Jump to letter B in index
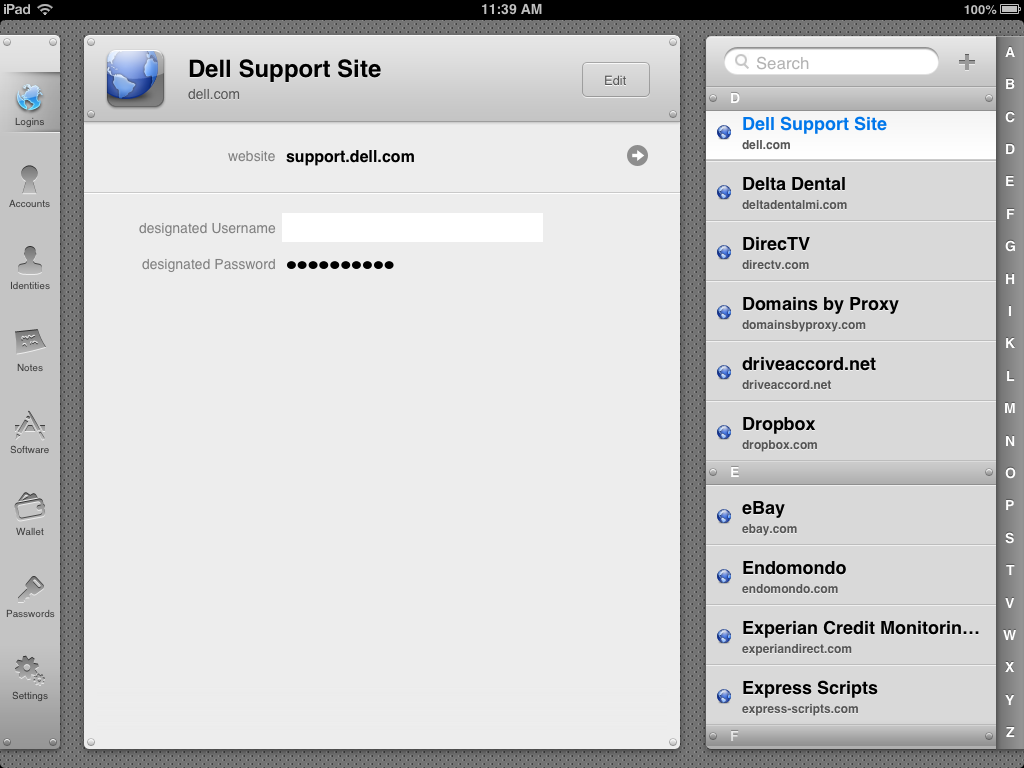Image resolution: width=1024 pixels, height=768 pixels. click(1010, 84)
